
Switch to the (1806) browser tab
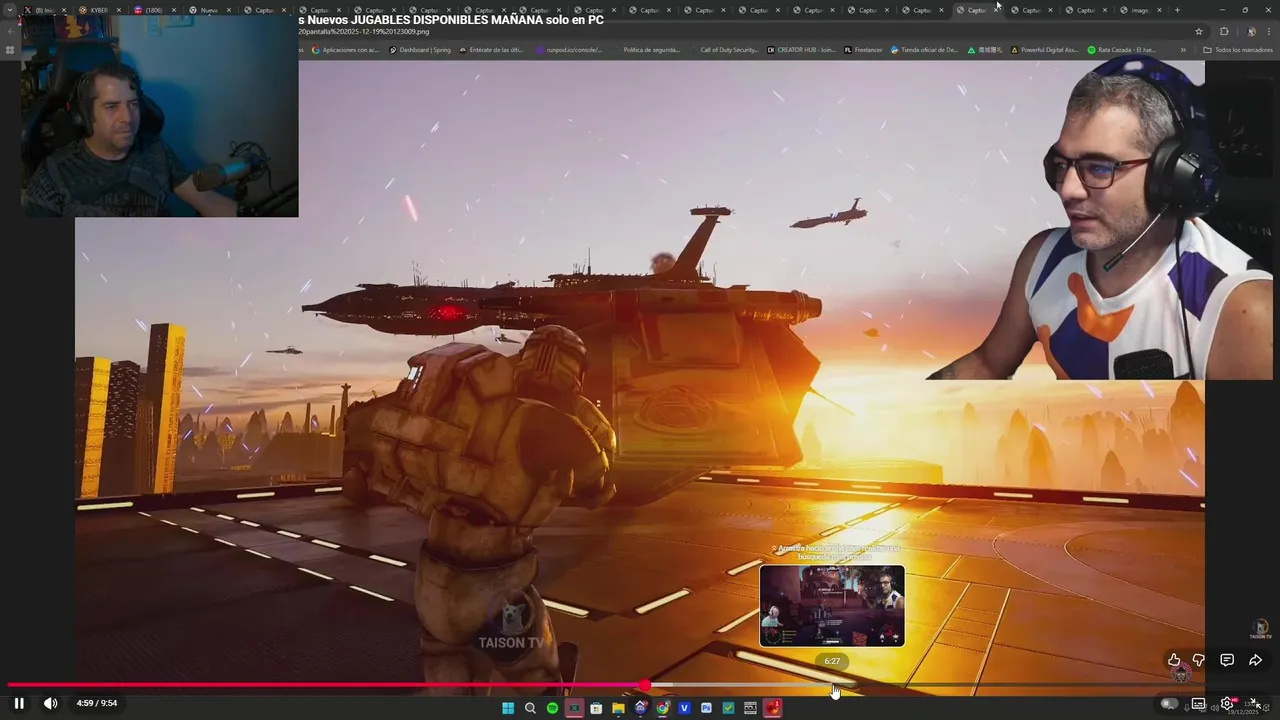(x=154, y=10)
